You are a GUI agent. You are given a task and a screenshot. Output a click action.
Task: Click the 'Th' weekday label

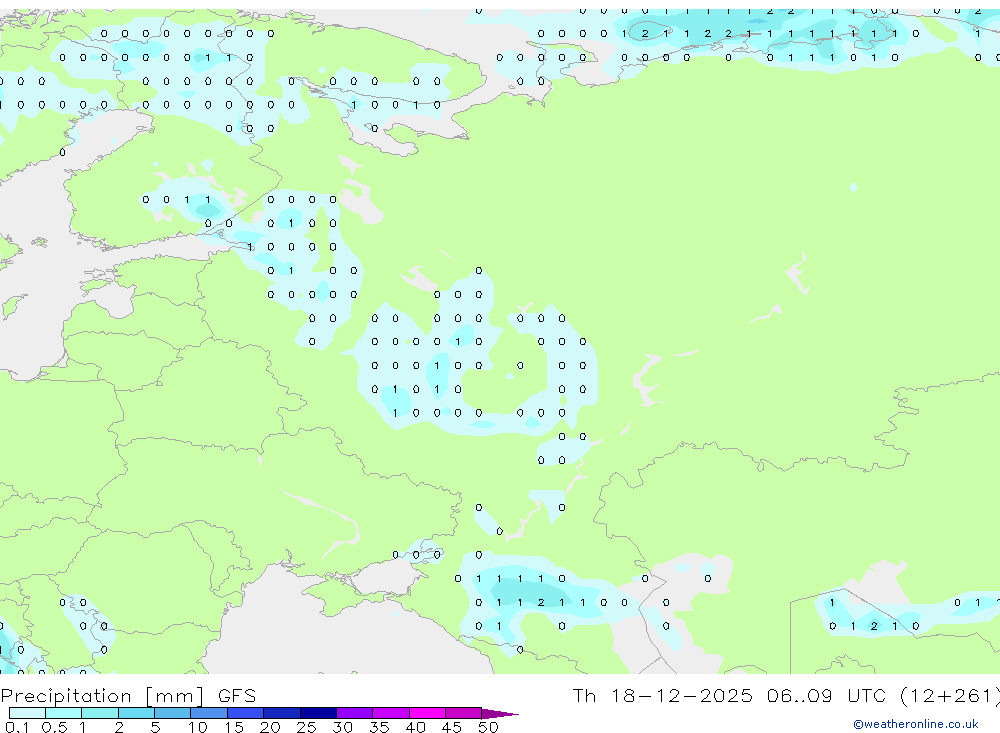[x=584, y=696]
